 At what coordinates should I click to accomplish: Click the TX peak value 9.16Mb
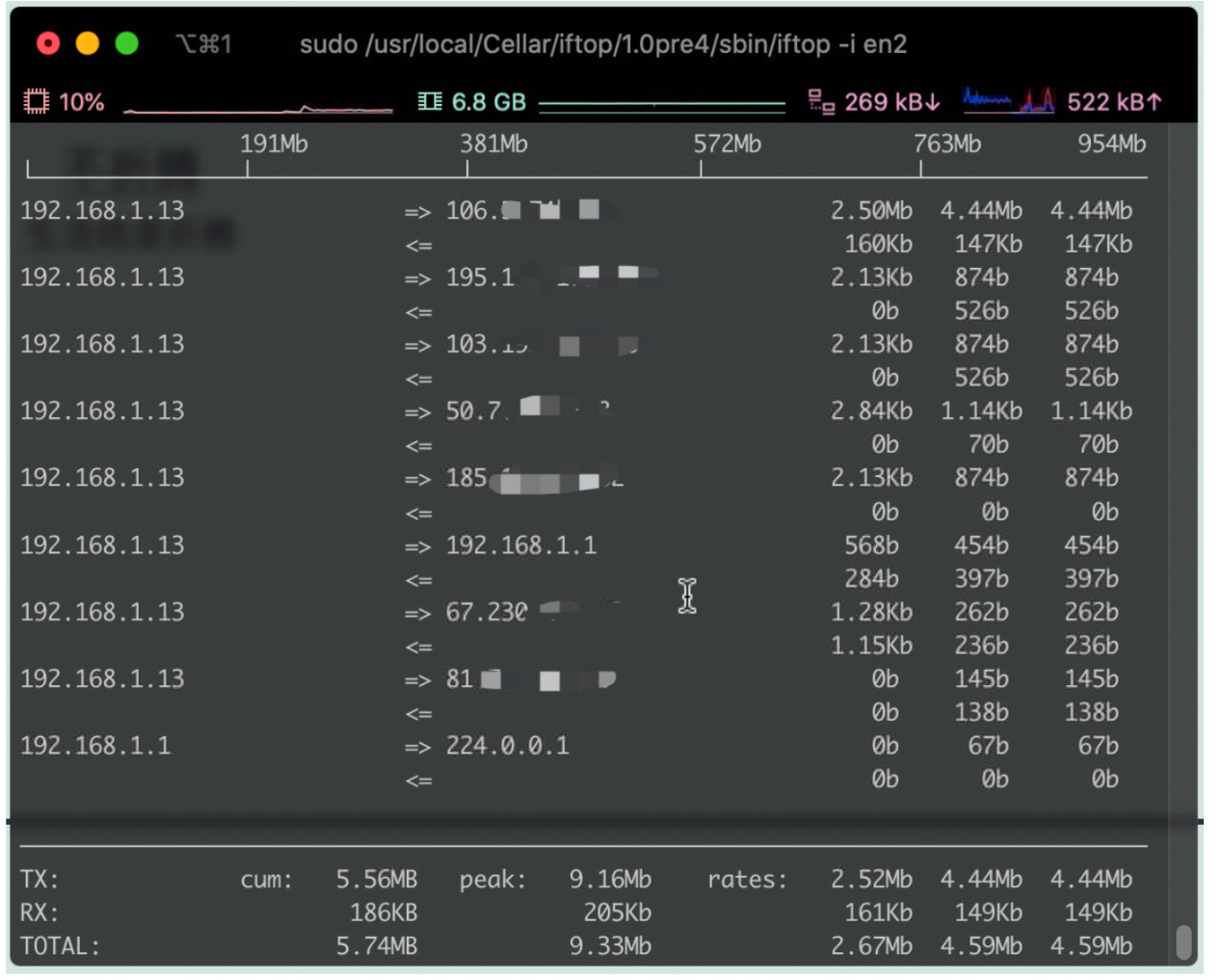(x=610, y=879)
